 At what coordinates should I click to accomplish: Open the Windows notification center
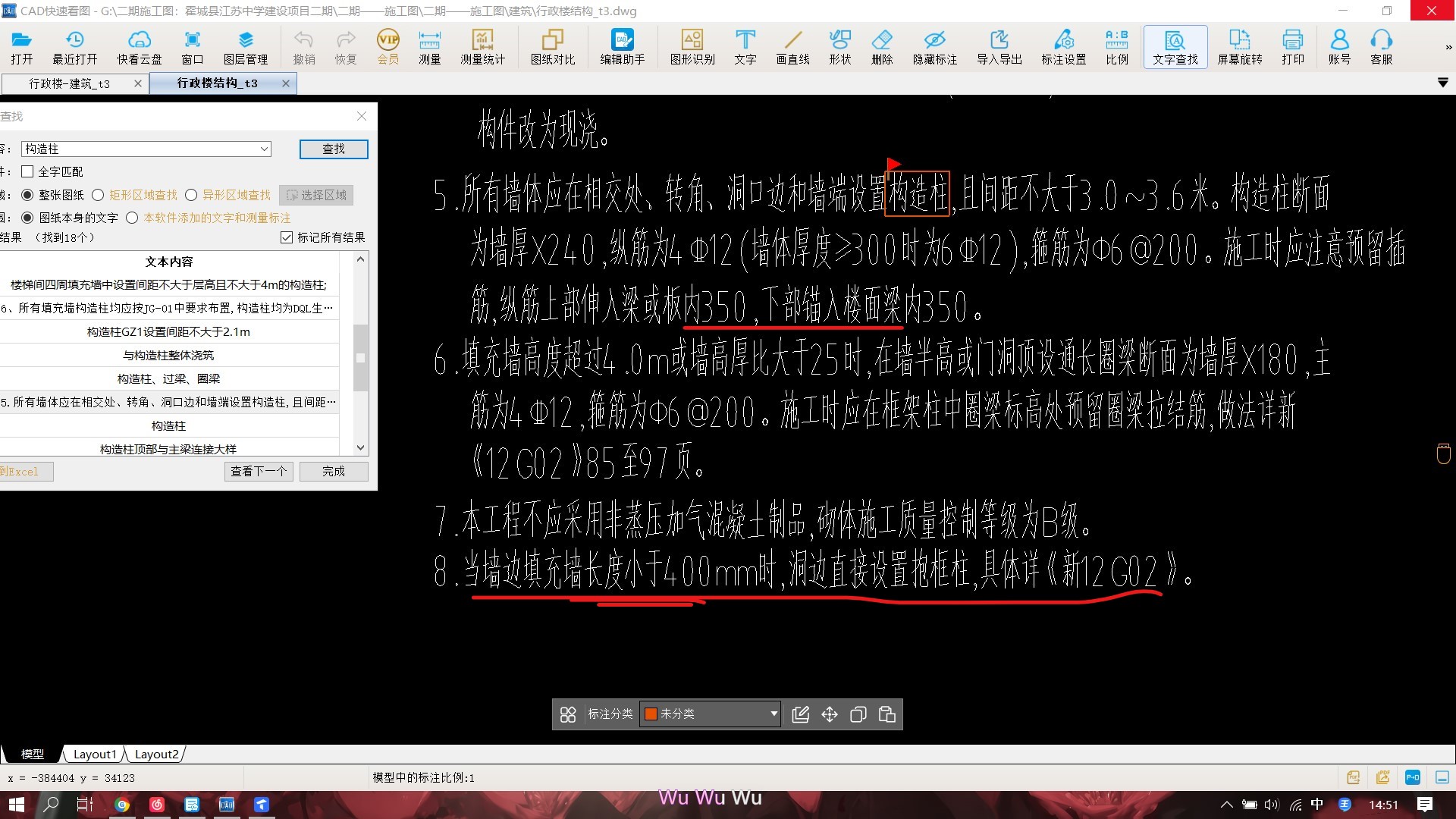coord(1425,805)
